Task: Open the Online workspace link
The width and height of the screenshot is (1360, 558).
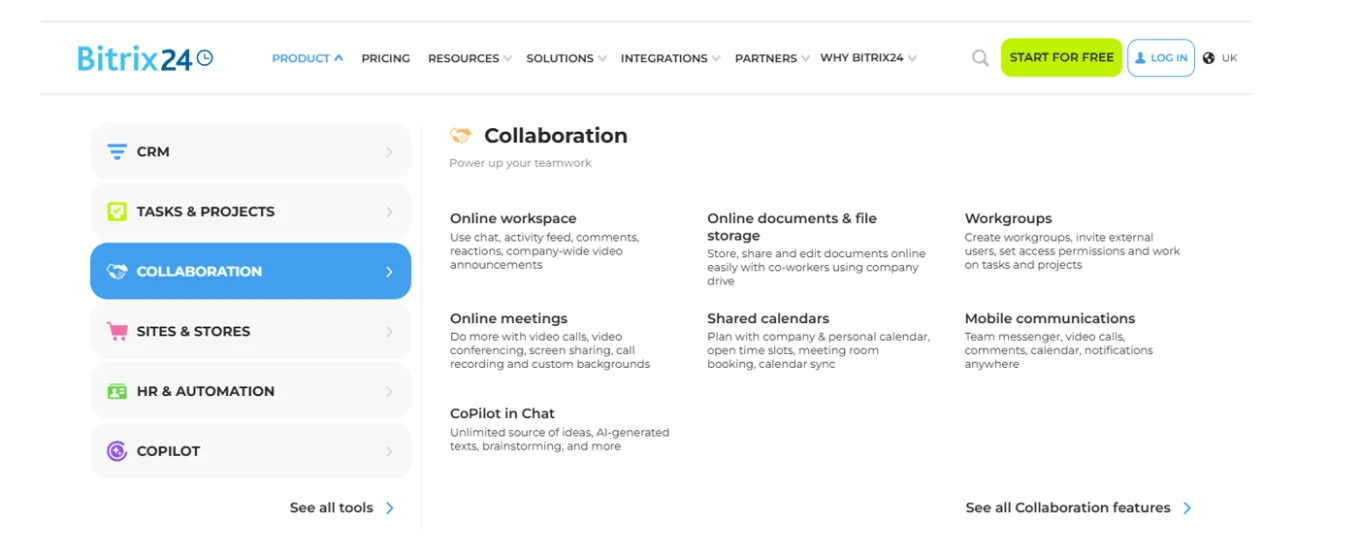Action: click(513, 218)
